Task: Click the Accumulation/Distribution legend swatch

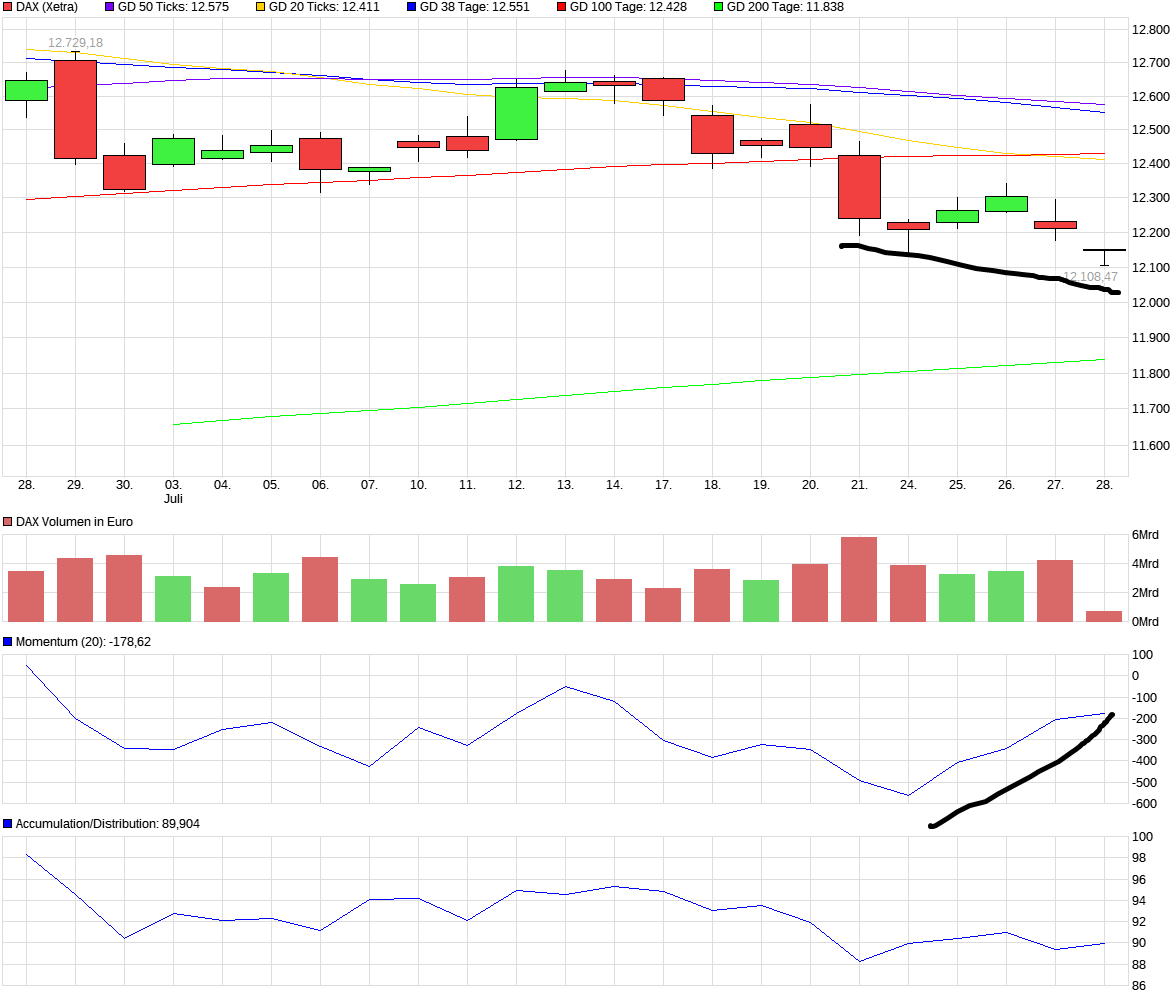Action: (8, 824)
